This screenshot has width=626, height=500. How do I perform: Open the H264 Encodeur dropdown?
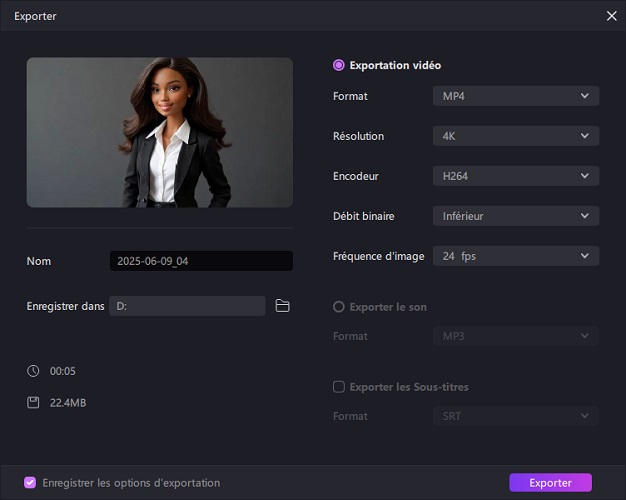tap(516, 176)
